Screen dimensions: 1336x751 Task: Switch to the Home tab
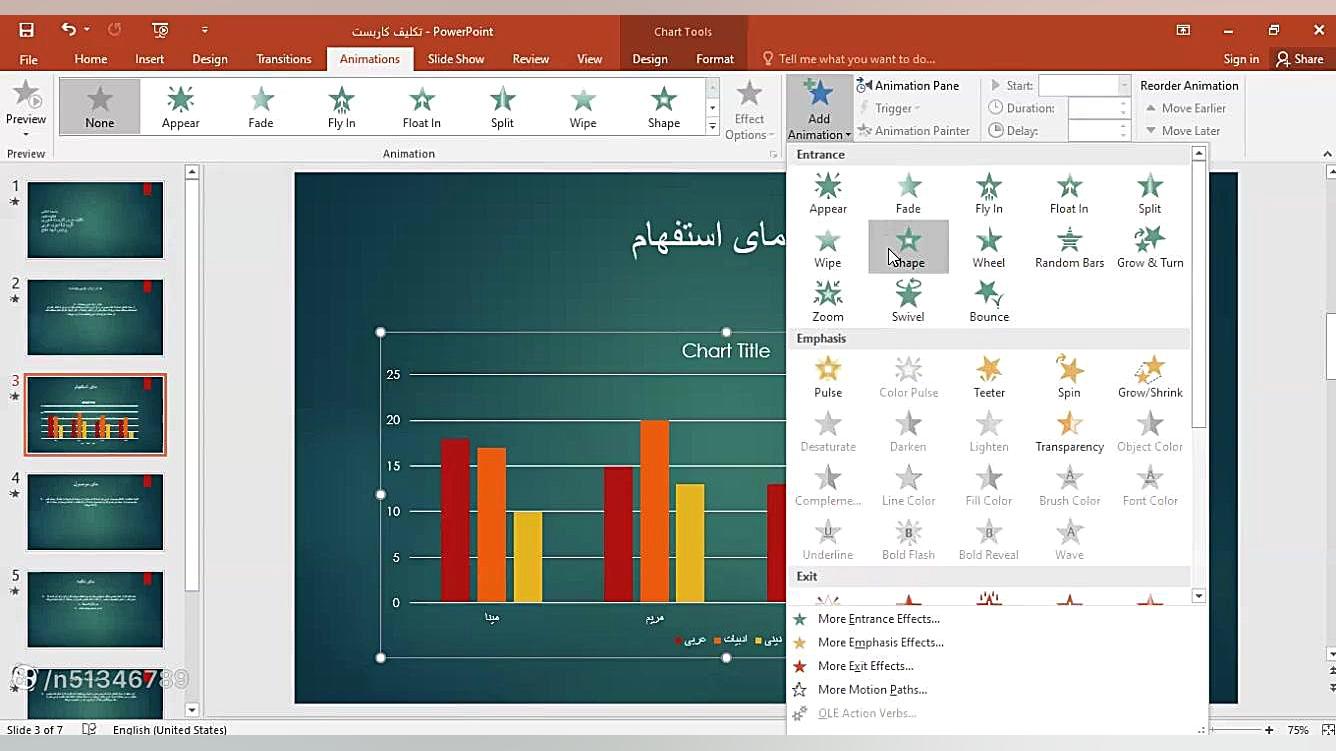[x=90, y=59]
